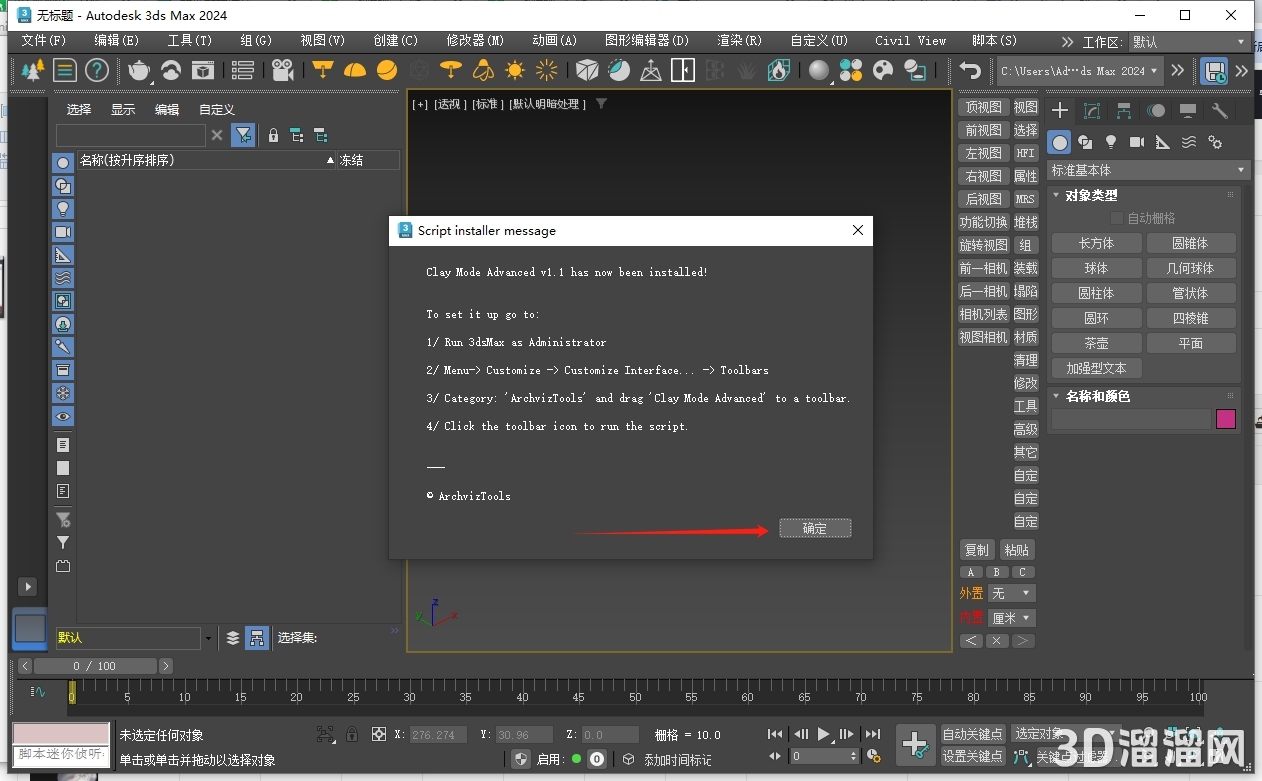Toggle the 自动关键点 button
Viewport: 1262px width, 781px height.
click(x=973, y=734)
